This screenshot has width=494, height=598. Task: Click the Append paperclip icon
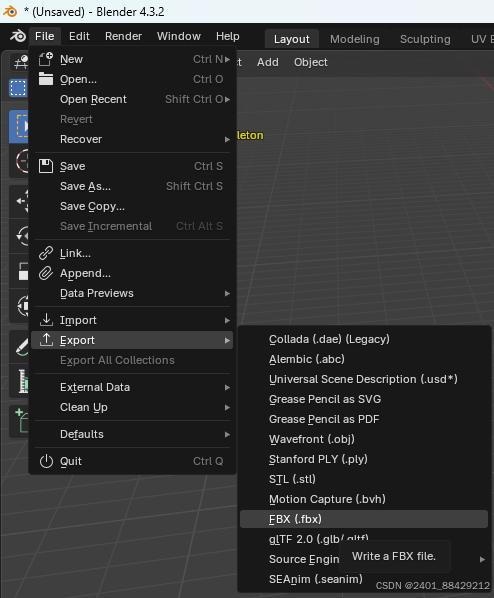coord(46,273)
